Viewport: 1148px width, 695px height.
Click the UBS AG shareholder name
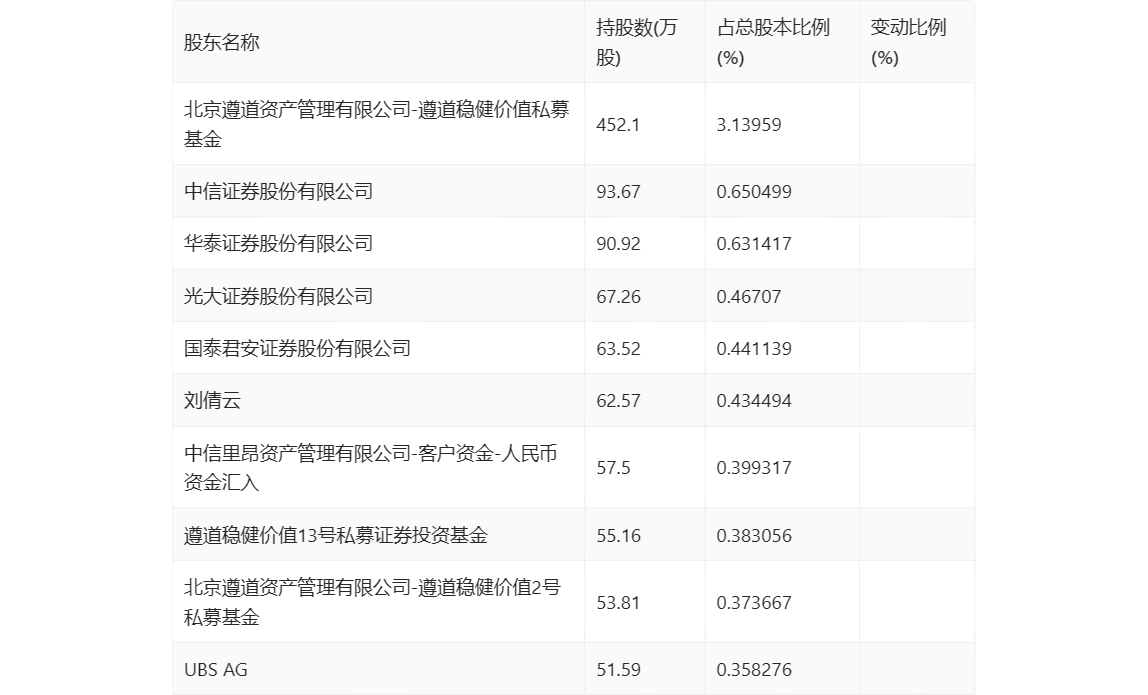[x=216, y=669]
